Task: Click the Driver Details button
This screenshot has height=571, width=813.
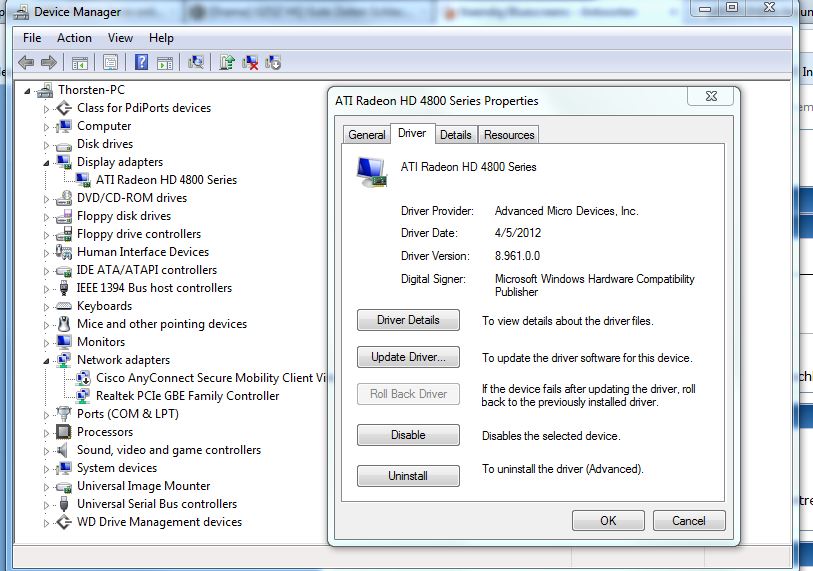Action: pyautogui.click(x=408, y=320)
